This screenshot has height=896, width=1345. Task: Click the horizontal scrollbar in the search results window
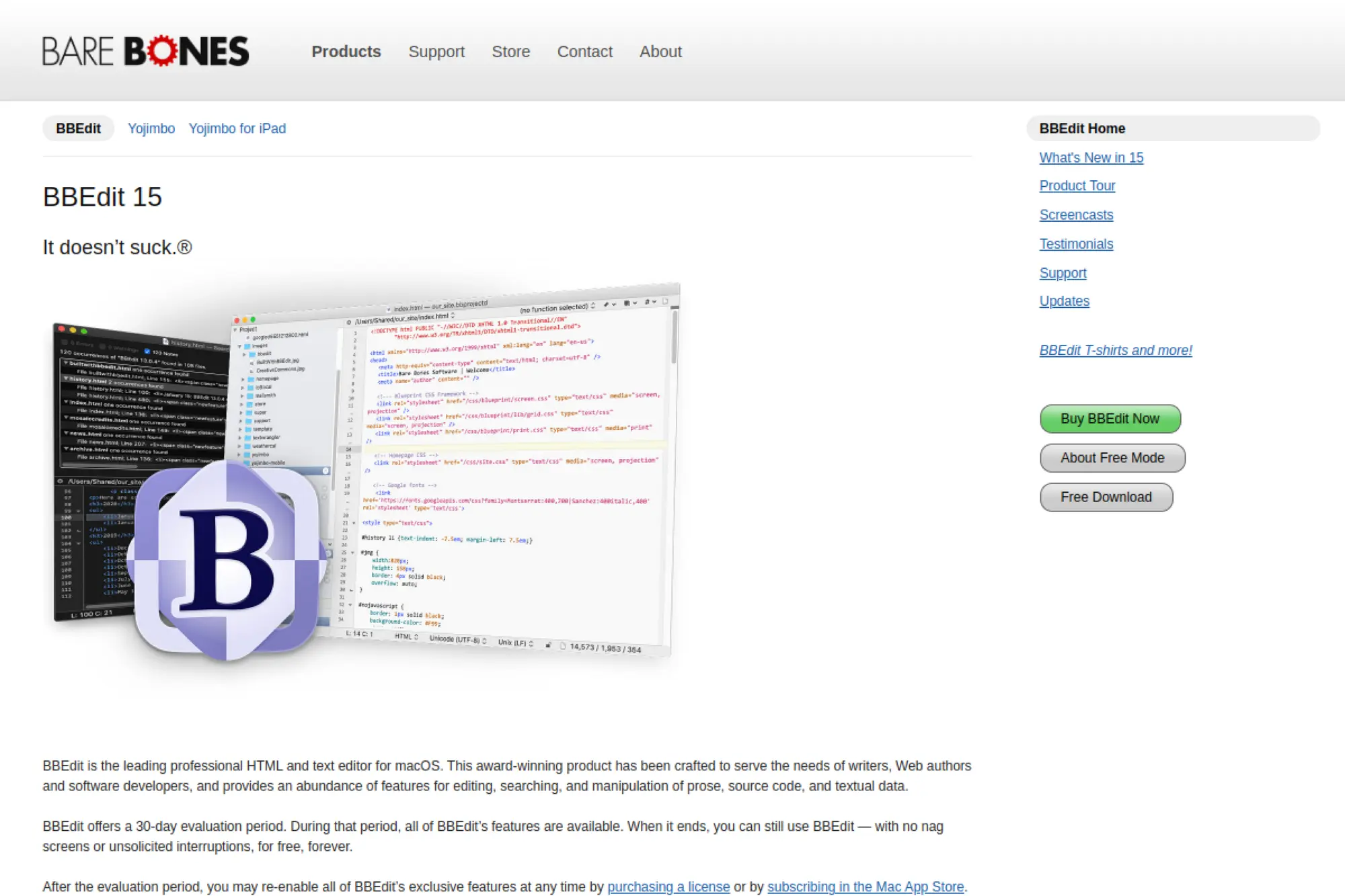(x=100, y=465)
